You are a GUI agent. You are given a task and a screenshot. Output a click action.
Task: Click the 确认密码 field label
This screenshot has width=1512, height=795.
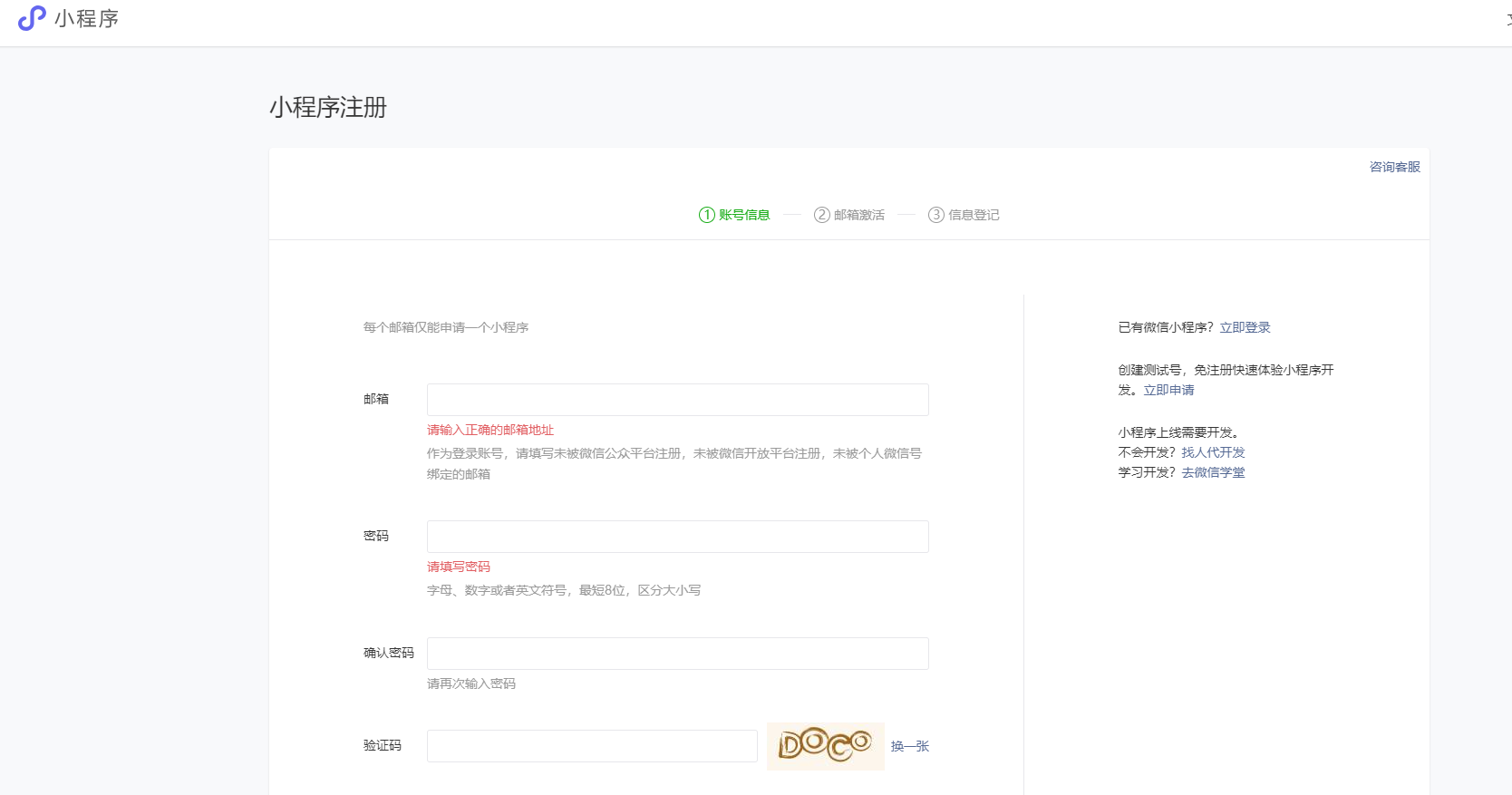tap(389, 653)
